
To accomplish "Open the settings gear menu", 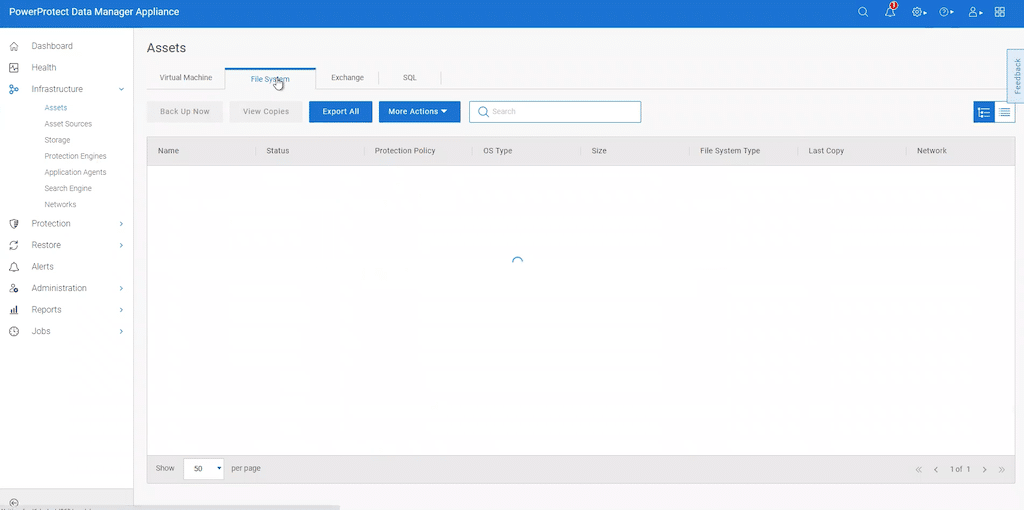I will [919, 12].
